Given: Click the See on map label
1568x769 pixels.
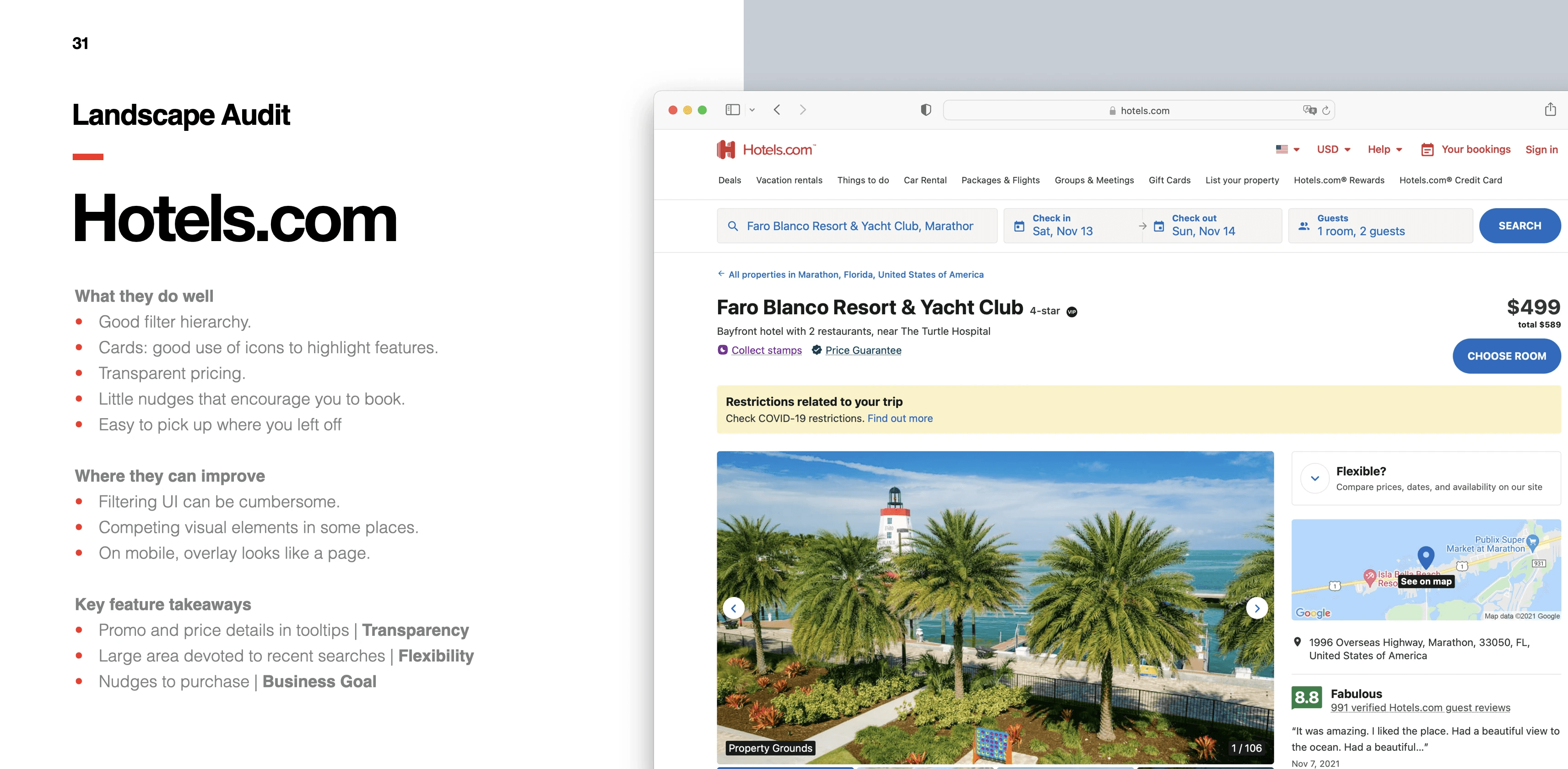Looking at the screenshot, I should pyautogui.click(x=1426, y=581).
